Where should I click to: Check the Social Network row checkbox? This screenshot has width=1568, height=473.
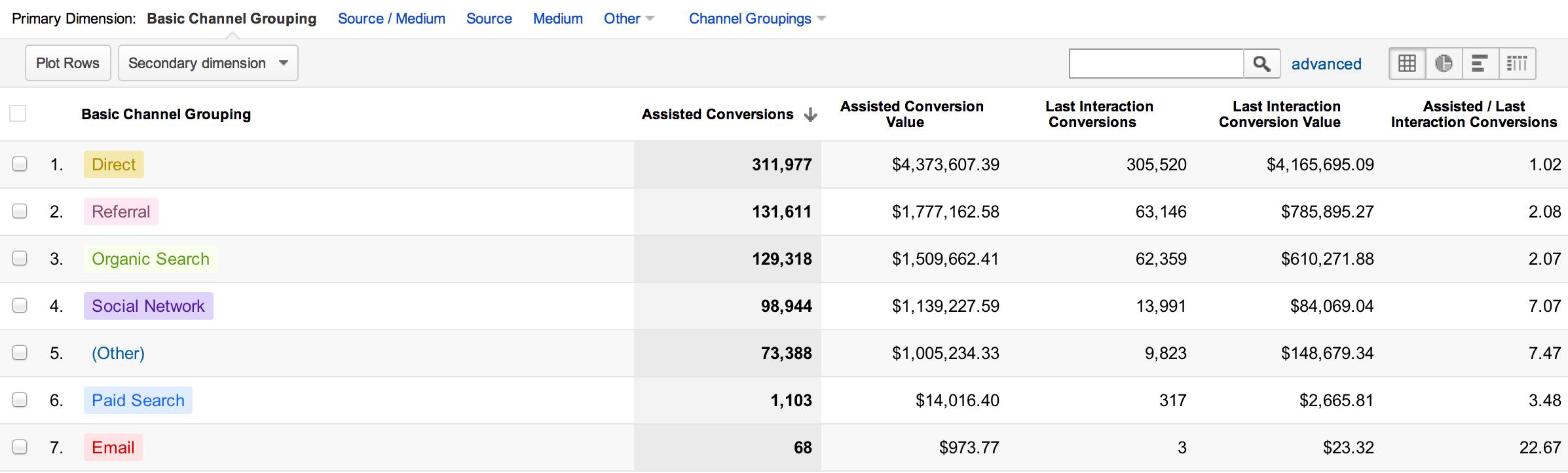coord(20,306)
